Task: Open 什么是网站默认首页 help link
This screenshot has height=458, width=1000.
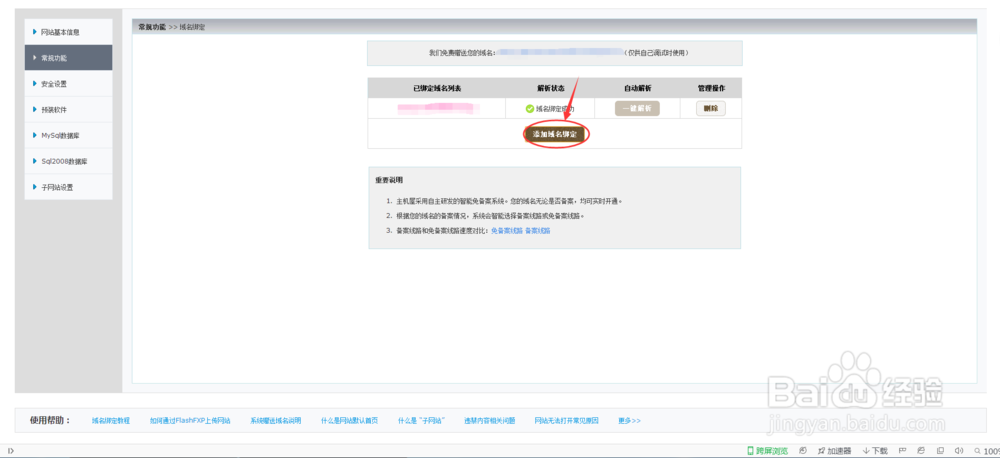Action: click(x=349, y=421)
